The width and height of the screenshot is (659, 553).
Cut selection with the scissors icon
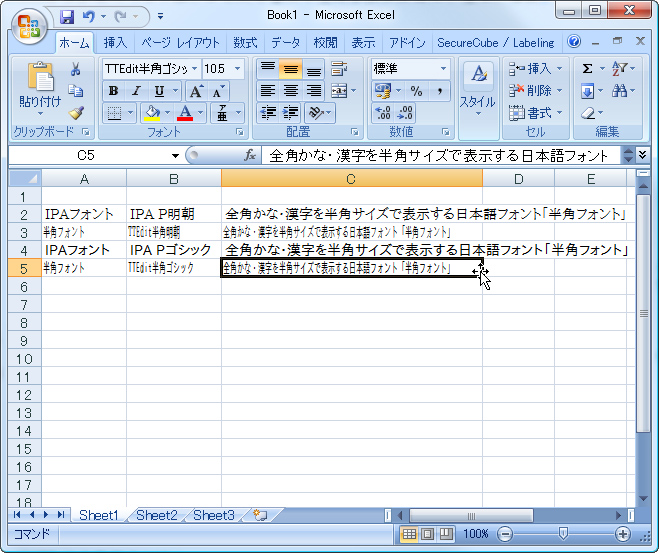coord(76,69)
